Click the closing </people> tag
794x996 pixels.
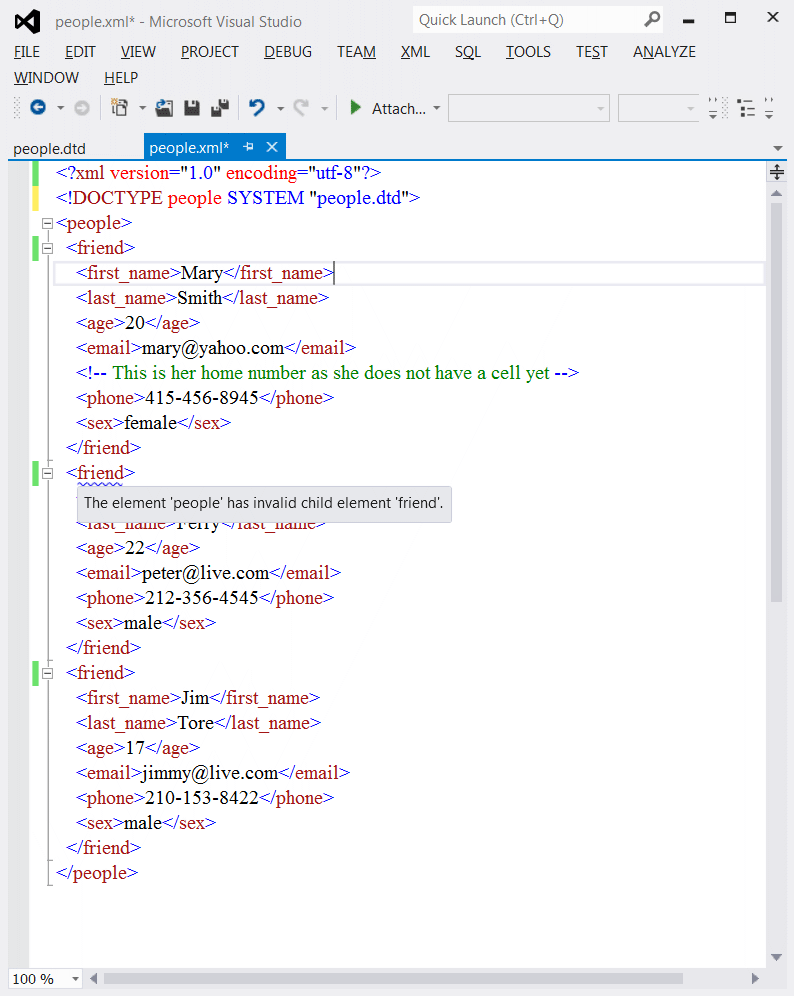click(x=97, y=873)
